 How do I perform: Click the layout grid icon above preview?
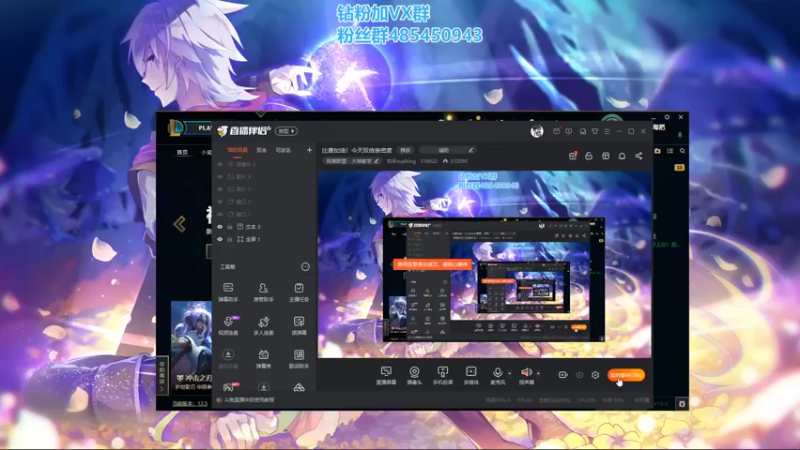(x=606, y=156)
